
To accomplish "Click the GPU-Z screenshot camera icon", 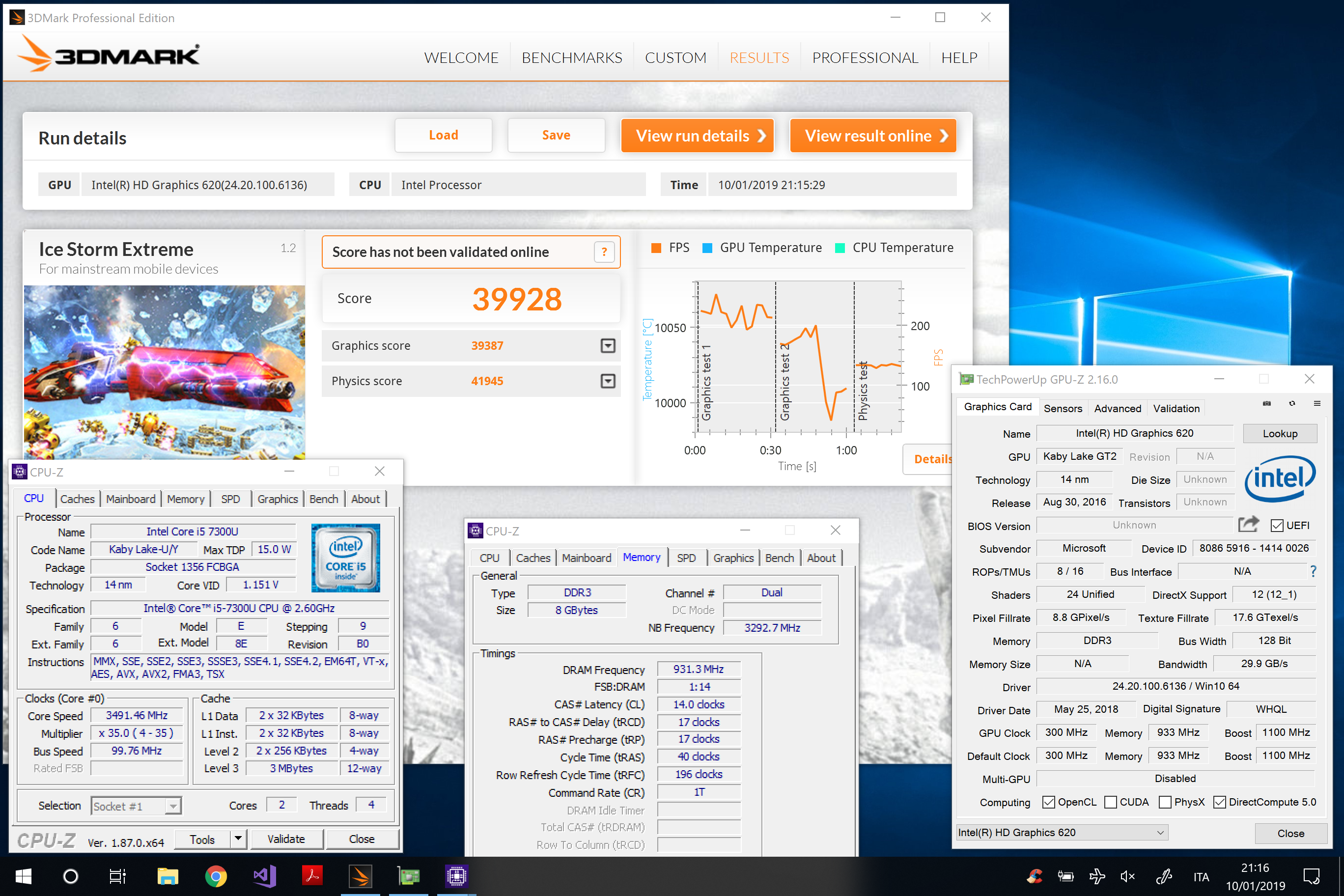I will 1267,403.
